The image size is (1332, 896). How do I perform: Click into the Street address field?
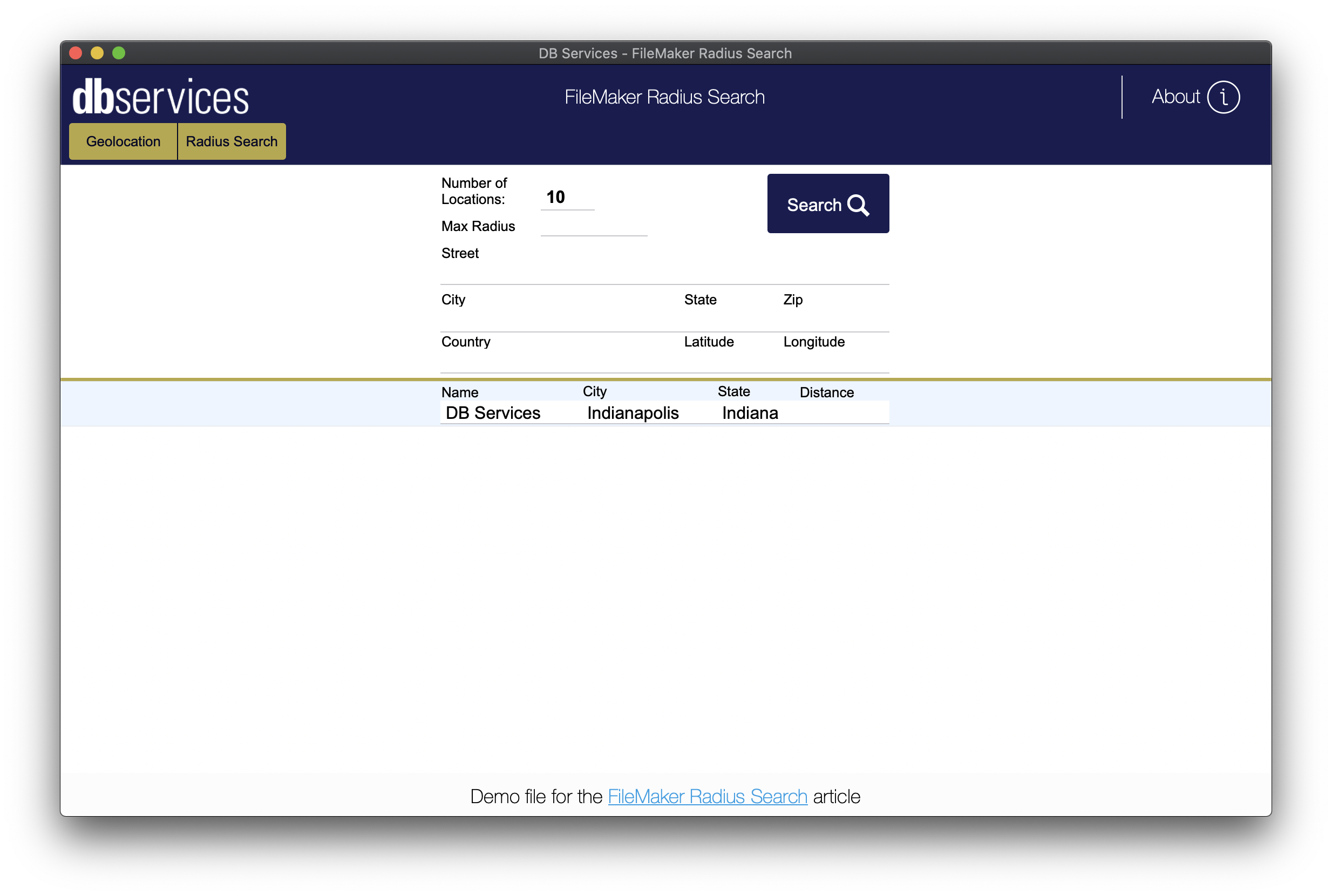(664, 273)
